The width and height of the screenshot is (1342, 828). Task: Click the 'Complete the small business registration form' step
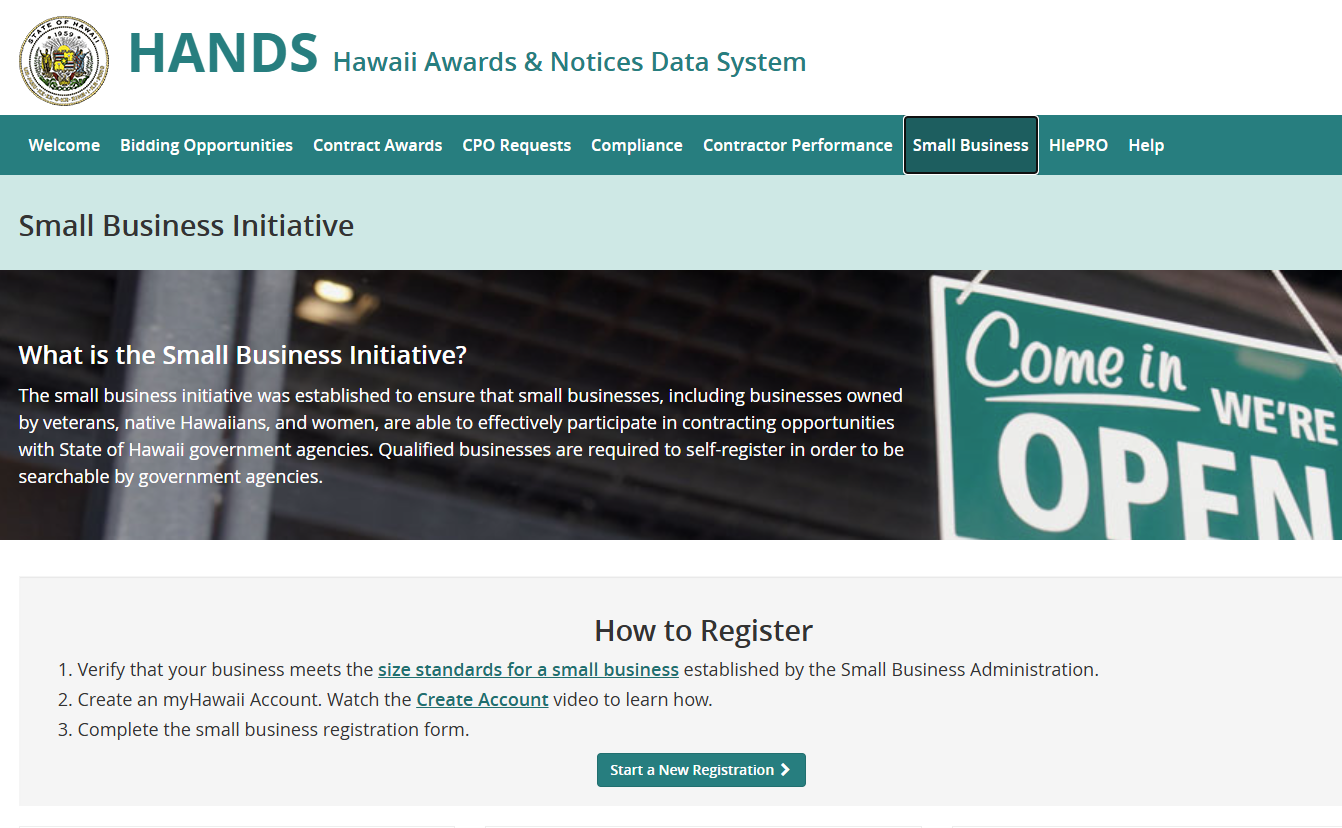[x=273, y=729]
